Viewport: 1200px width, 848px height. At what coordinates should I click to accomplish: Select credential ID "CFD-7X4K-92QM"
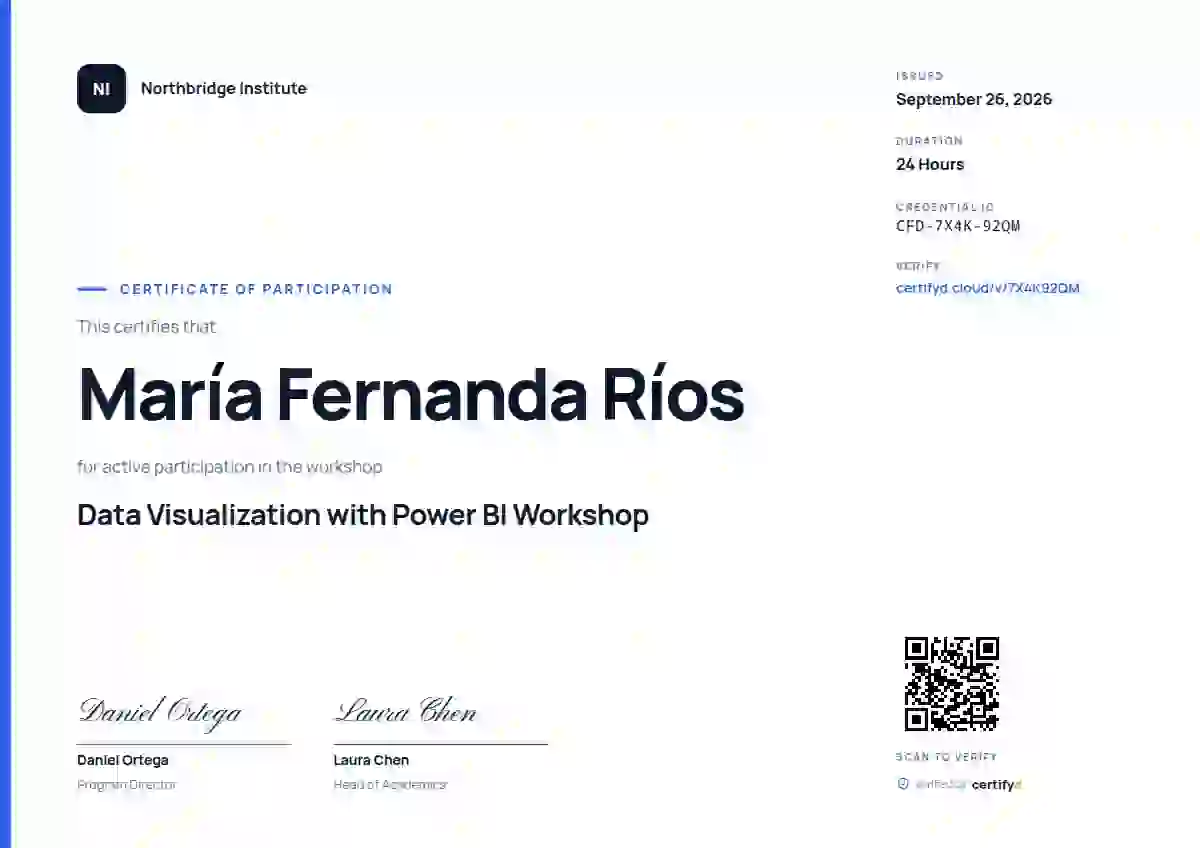click(958, 226)
